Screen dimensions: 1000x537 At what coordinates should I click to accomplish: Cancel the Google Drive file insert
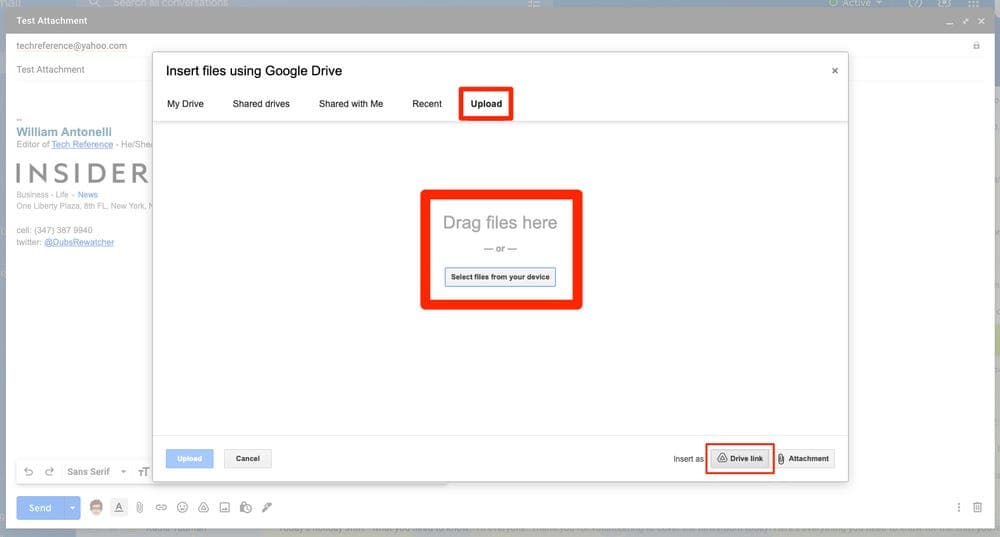247,459
